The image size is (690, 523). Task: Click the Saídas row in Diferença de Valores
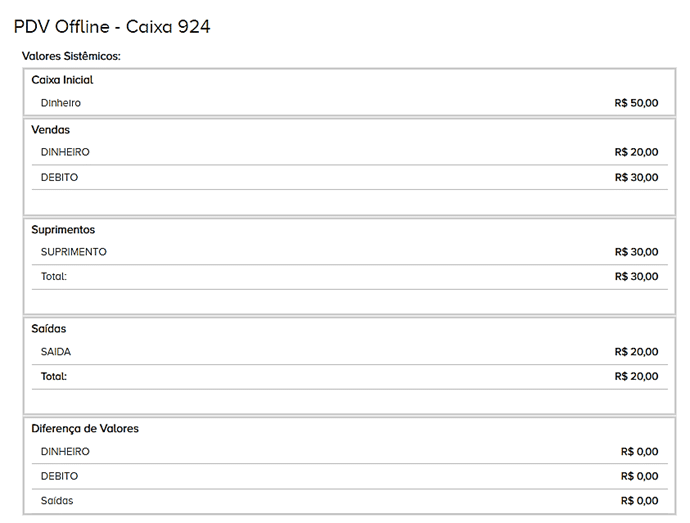click(x=57, y=501)
